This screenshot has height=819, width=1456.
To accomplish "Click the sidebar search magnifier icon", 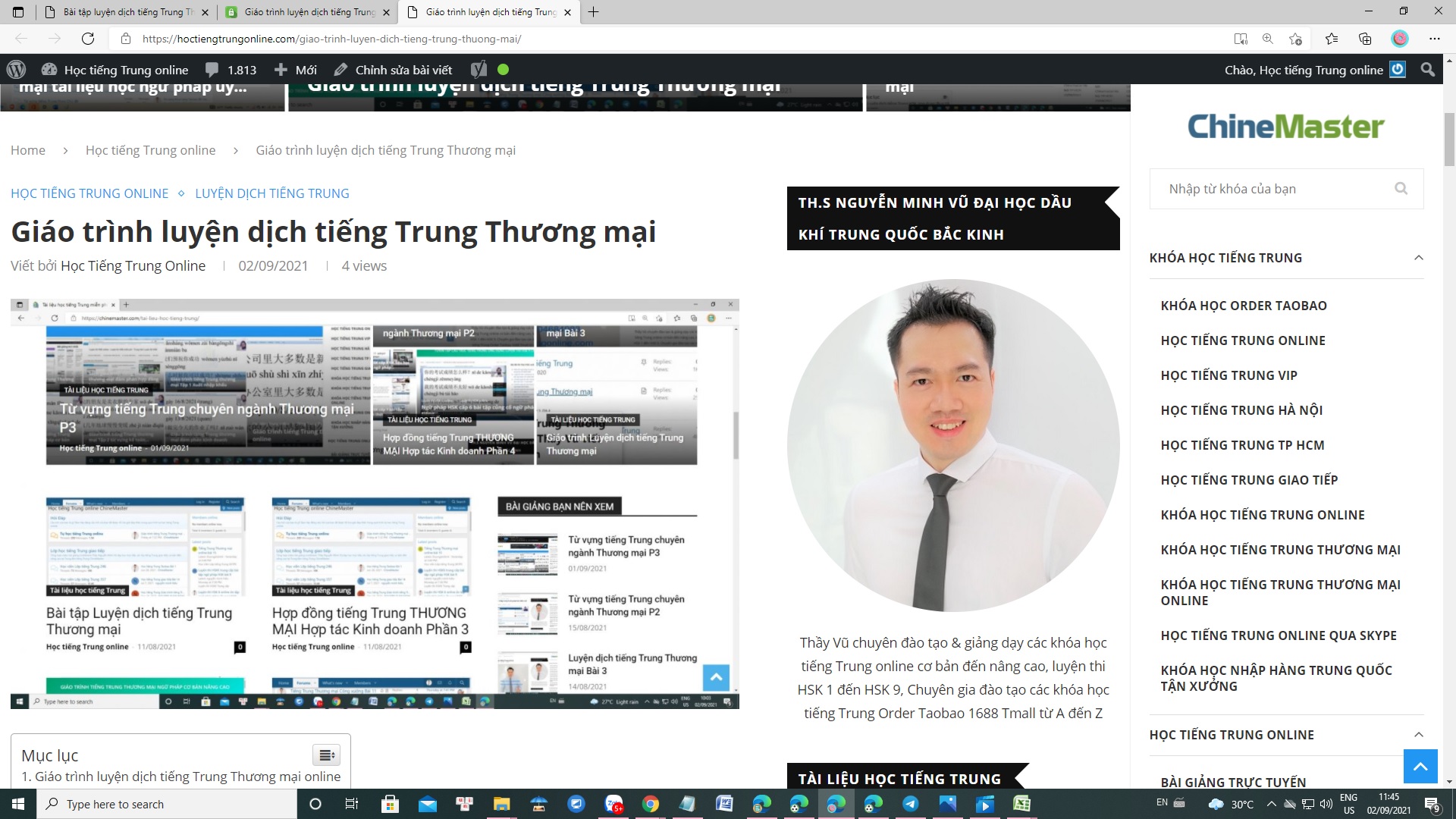I will 1401,188.
